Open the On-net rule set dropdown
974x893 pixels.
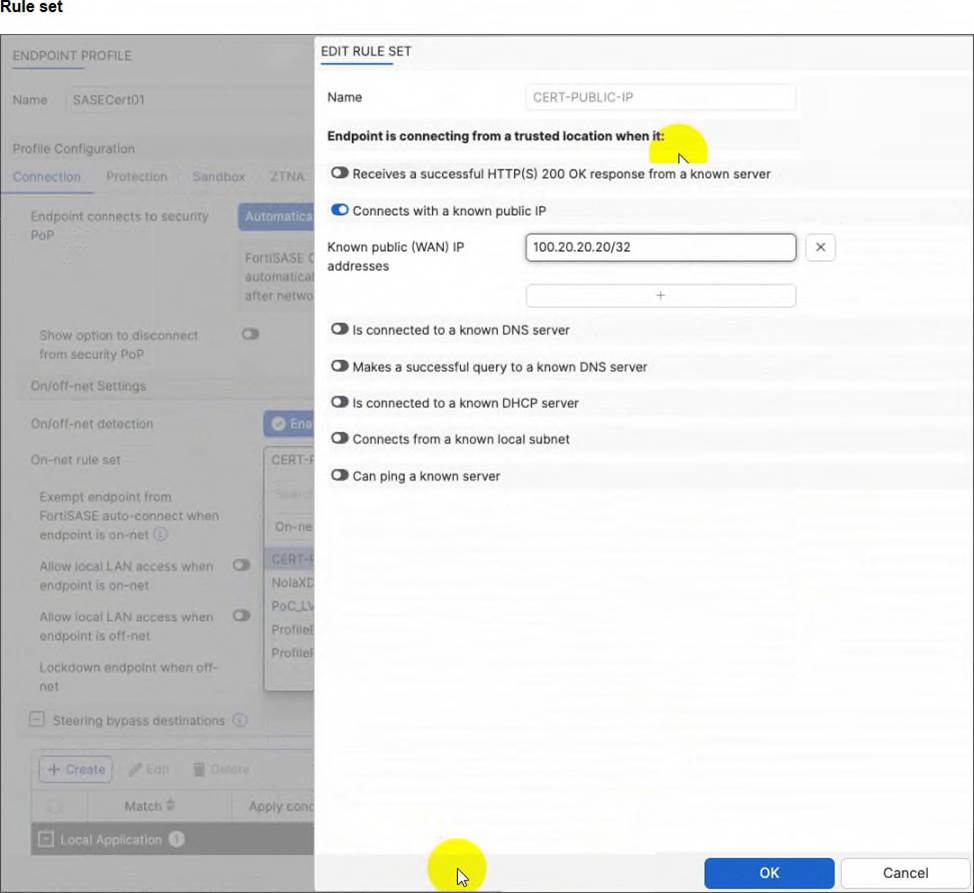click(289, 460)
